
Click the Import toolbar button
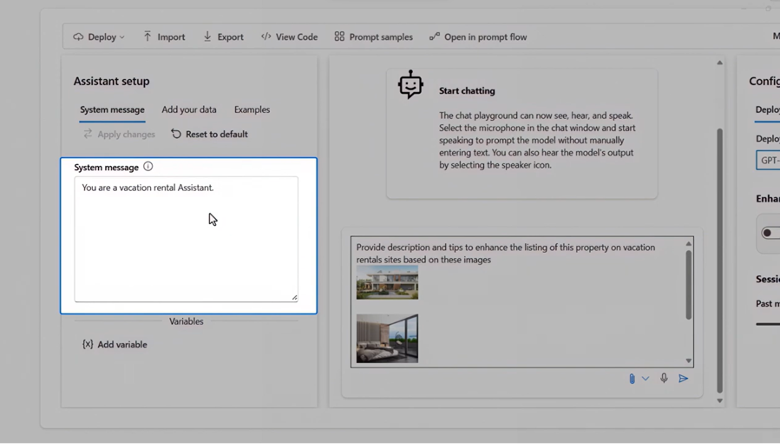[164, 37]
